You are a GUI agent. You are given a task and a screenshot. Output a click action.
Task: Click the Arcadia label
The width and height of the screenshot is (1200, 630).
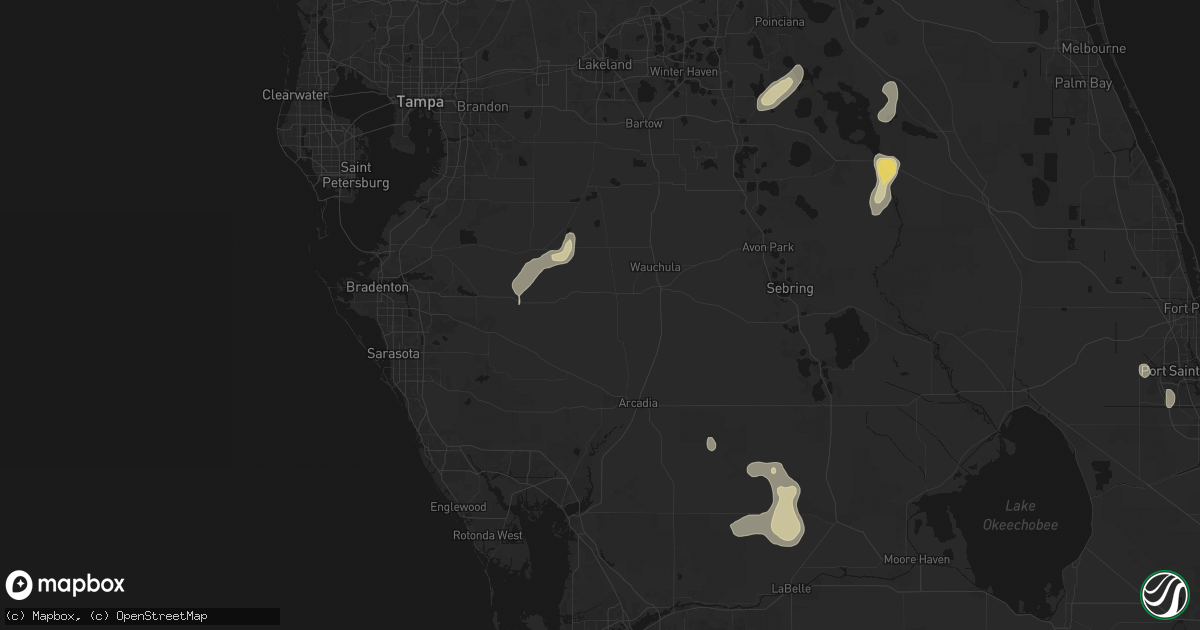pyautogui.click(x=638, y=403)
